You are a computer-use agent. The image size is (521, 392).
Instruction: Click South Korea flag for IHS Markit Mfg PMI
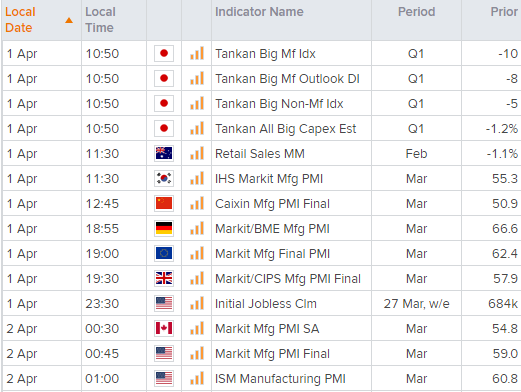click(x=164, y=178)
